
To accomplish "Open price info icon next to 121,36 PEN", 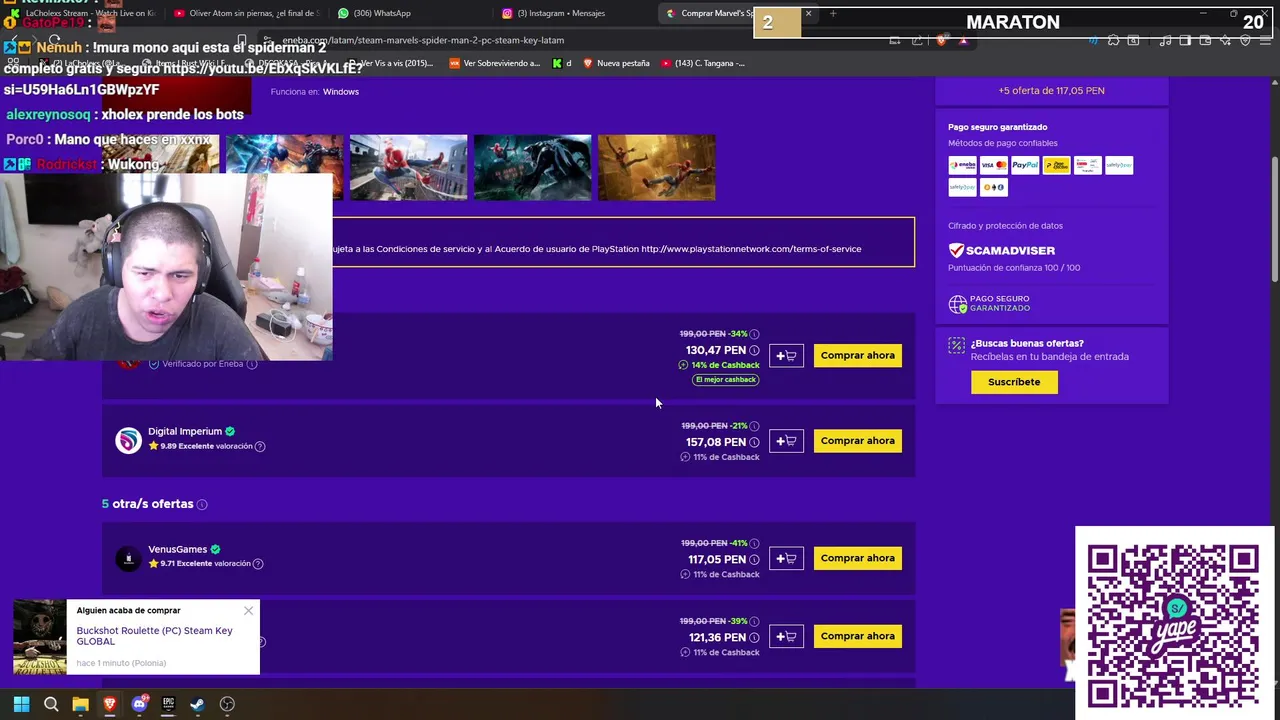I will pos(754,638).
